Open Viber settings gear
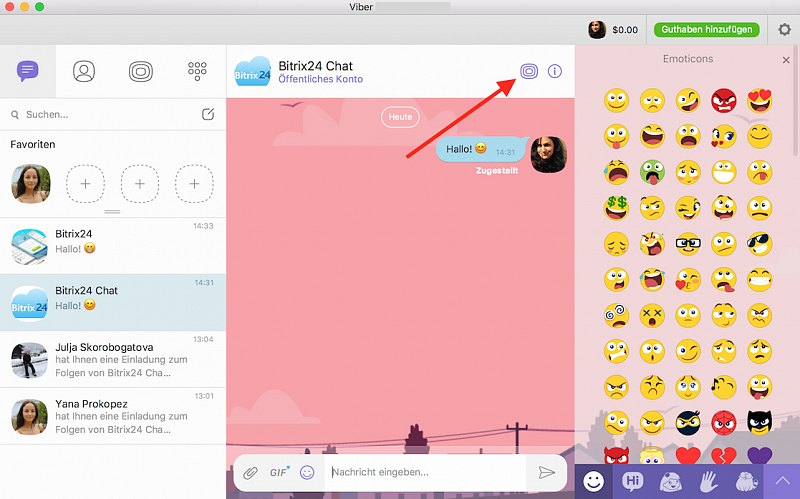 784,30
